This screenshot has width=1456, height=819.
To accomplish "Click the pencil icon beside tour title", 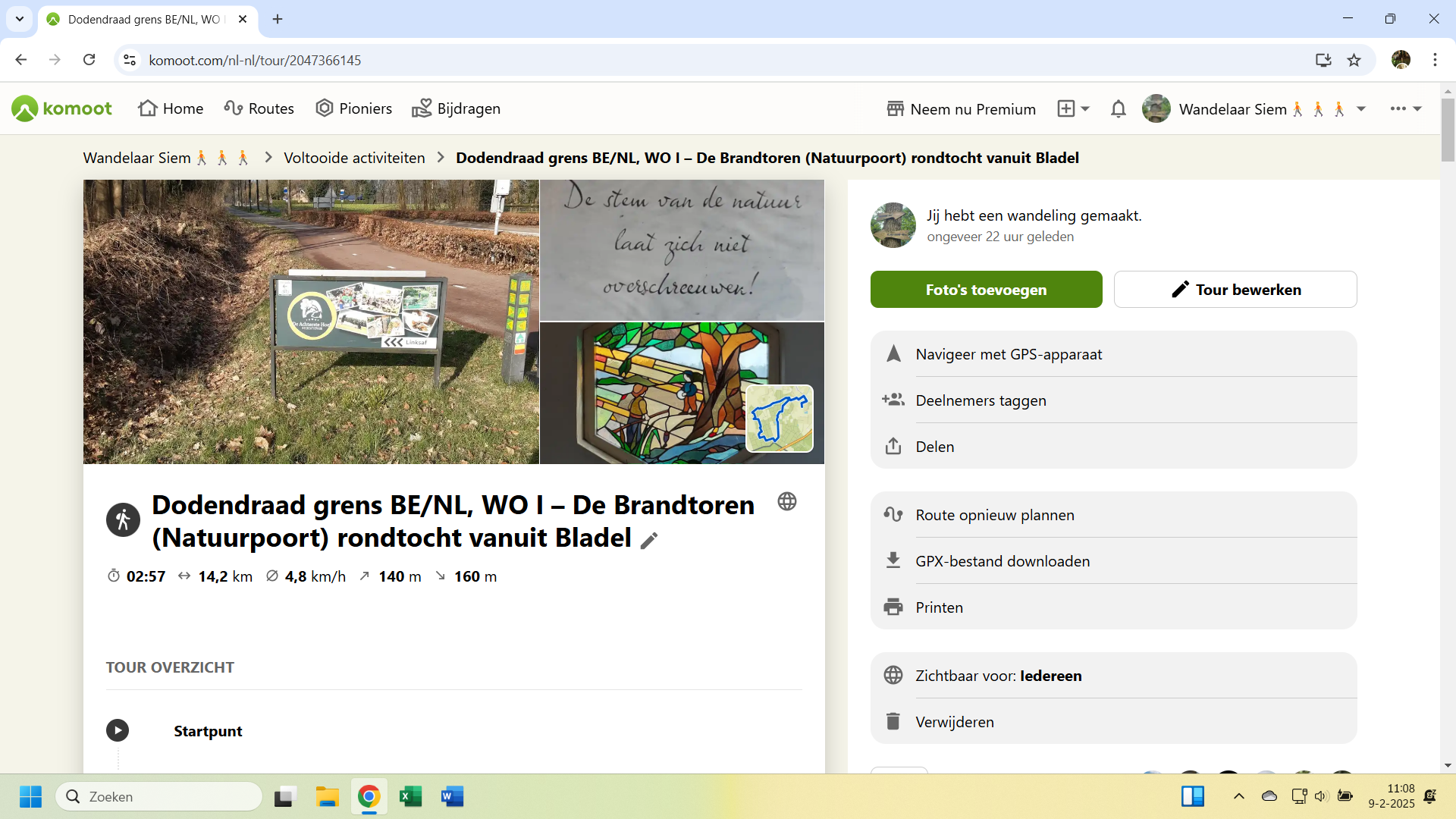I will (649, 540).
